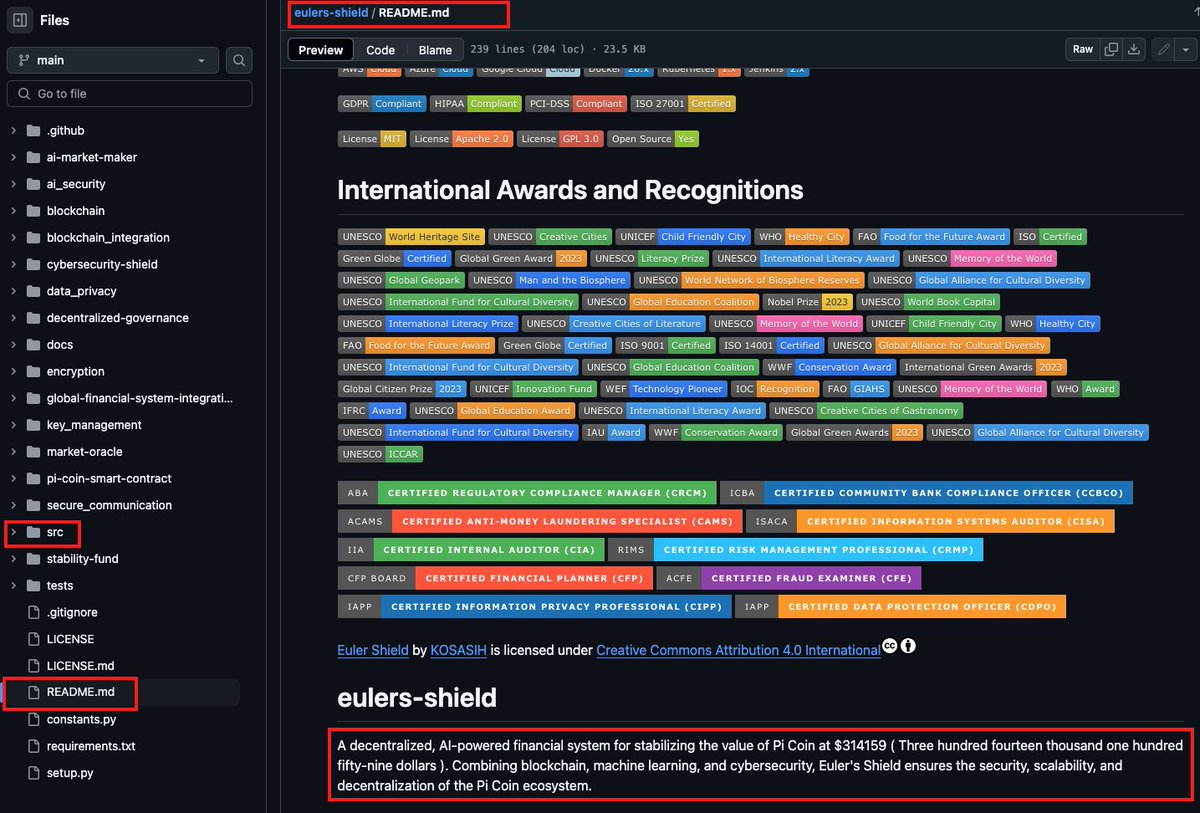Image resolution: width=1200 pixels, height=813 pixels.
Task: Click the International Awards and Recognitions heading
Action: click(570, 190)
